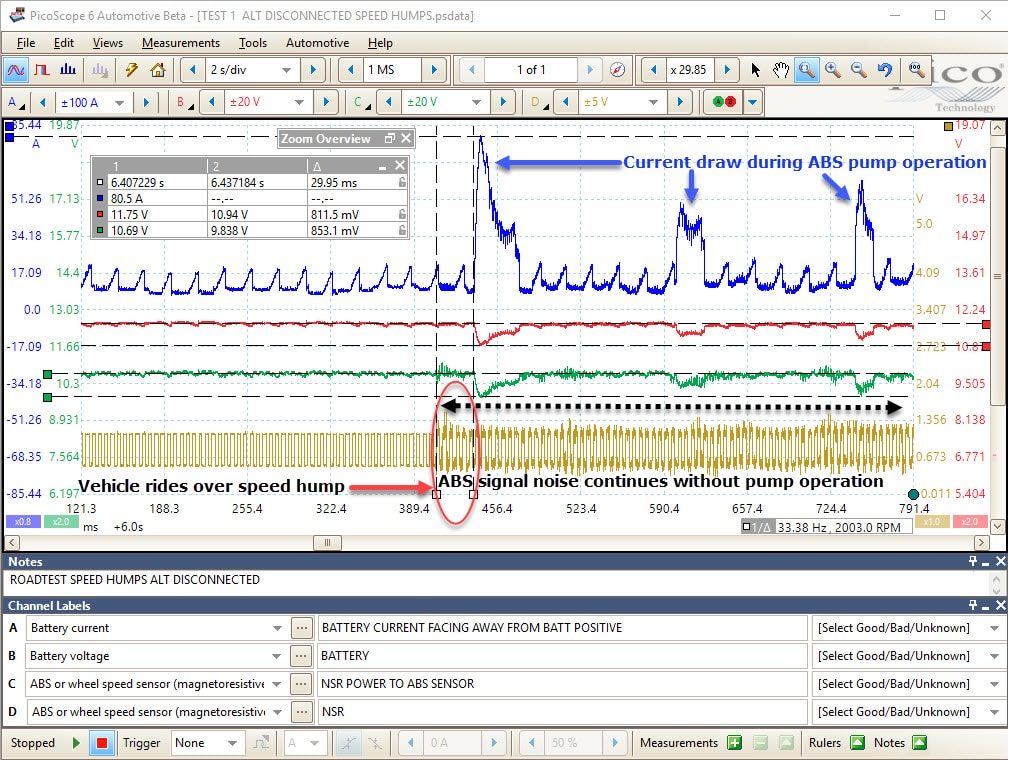The width and height of the screenshot is (1019, 760).
Task: Open the Edit menu
Action: (x=64, y=43)
